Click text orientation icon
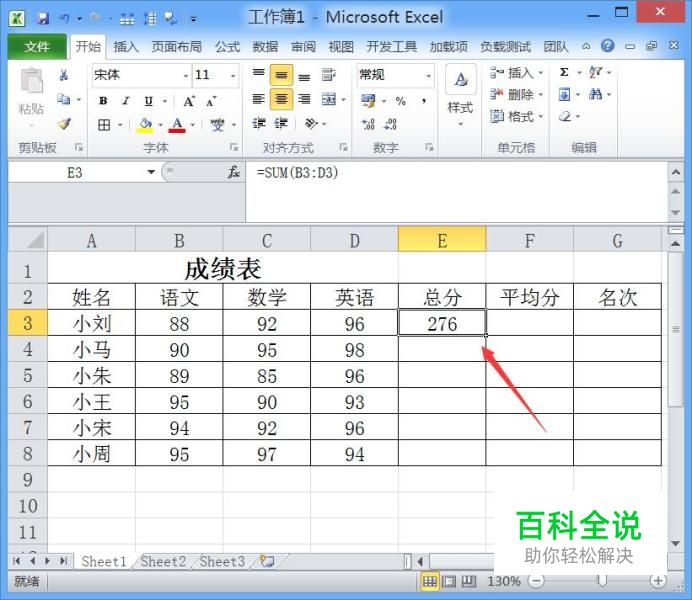This screenshot has height=600, width=692. (311, 124)
